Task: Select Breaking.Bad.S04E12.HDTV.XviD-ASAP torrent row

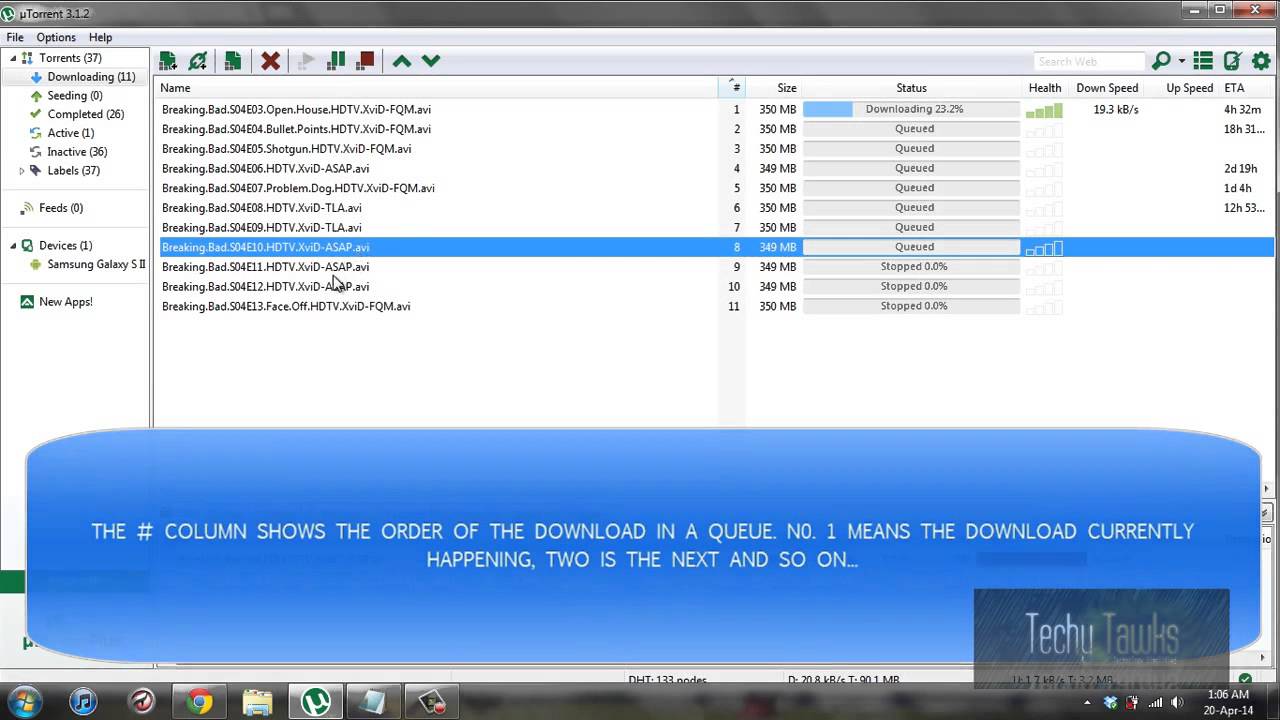Action: [x=716, y=286]
